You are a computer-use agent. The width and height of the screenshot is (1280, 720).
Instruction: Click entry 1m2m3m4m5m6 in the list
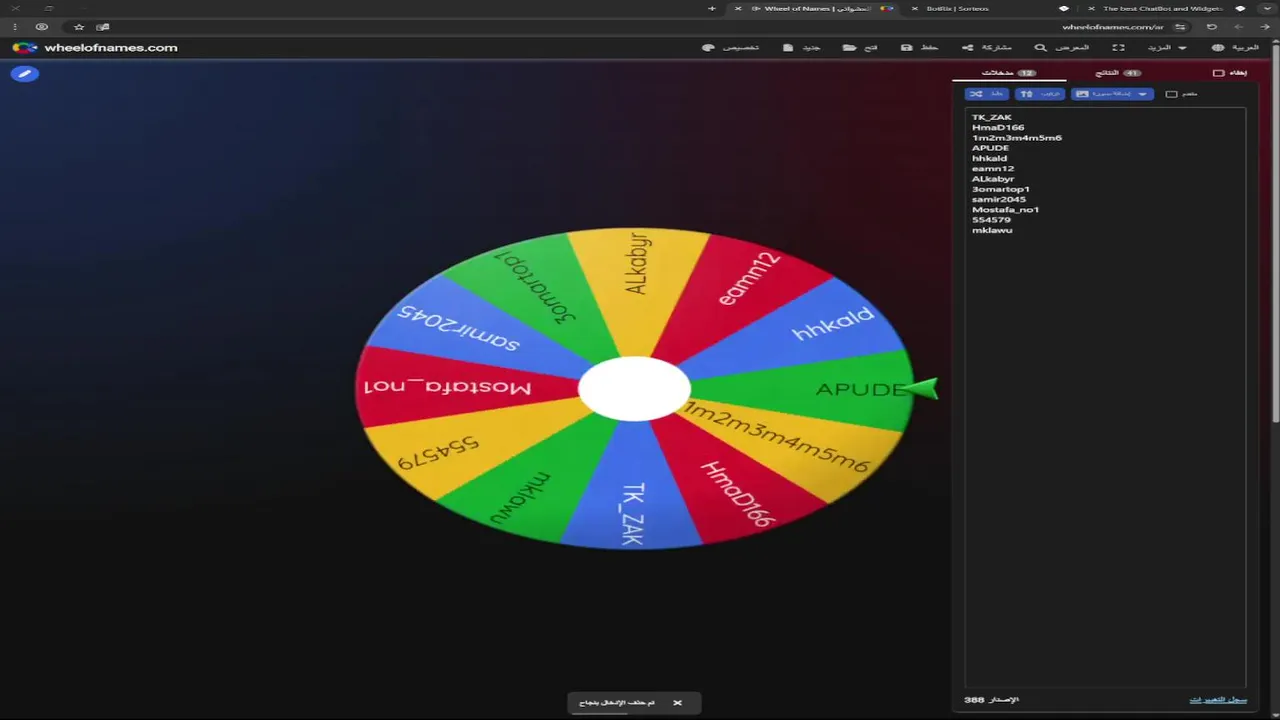(1017, 138)
